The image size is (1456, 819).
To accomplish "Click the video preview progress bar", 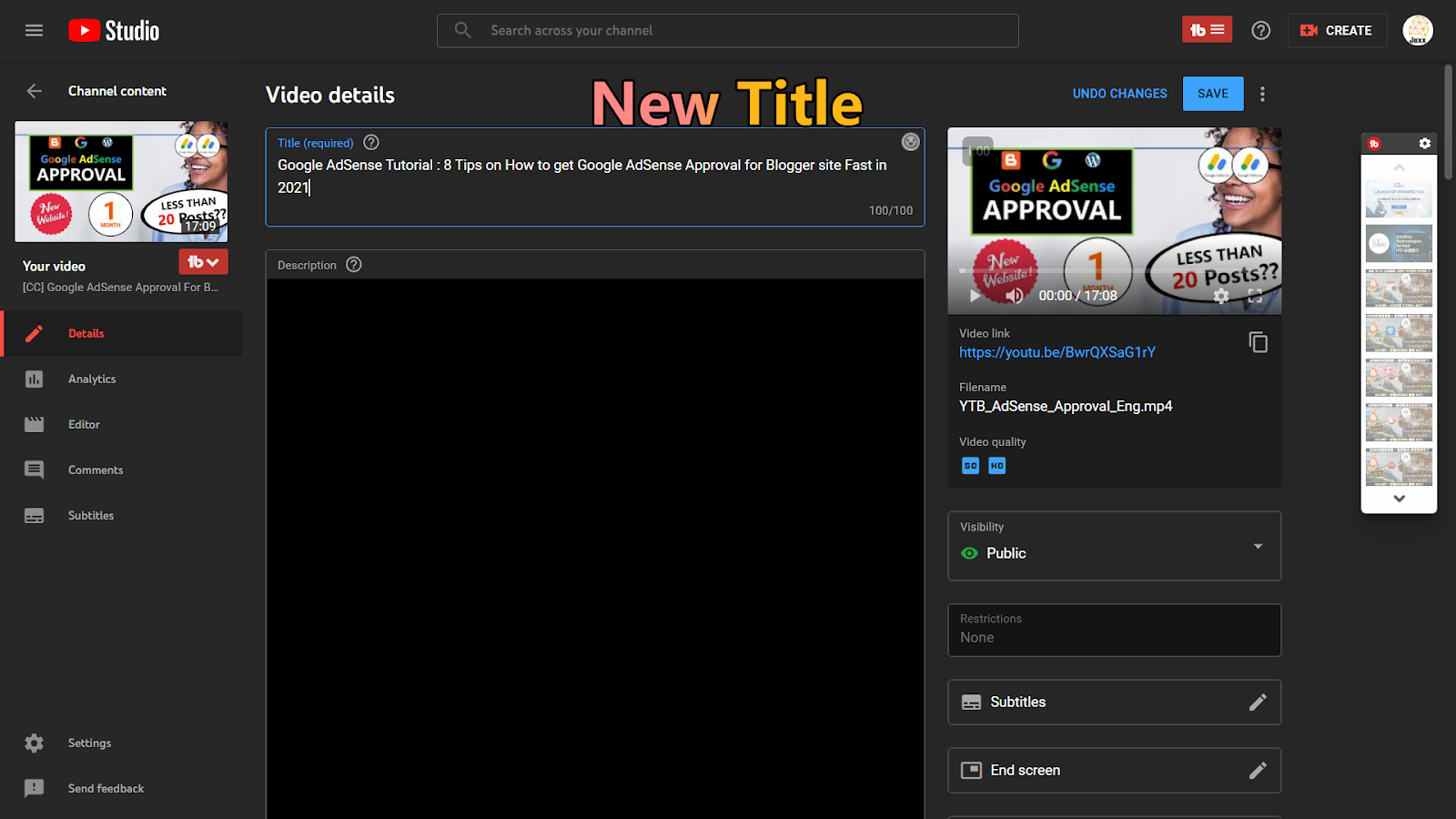I will point(1114,271).
